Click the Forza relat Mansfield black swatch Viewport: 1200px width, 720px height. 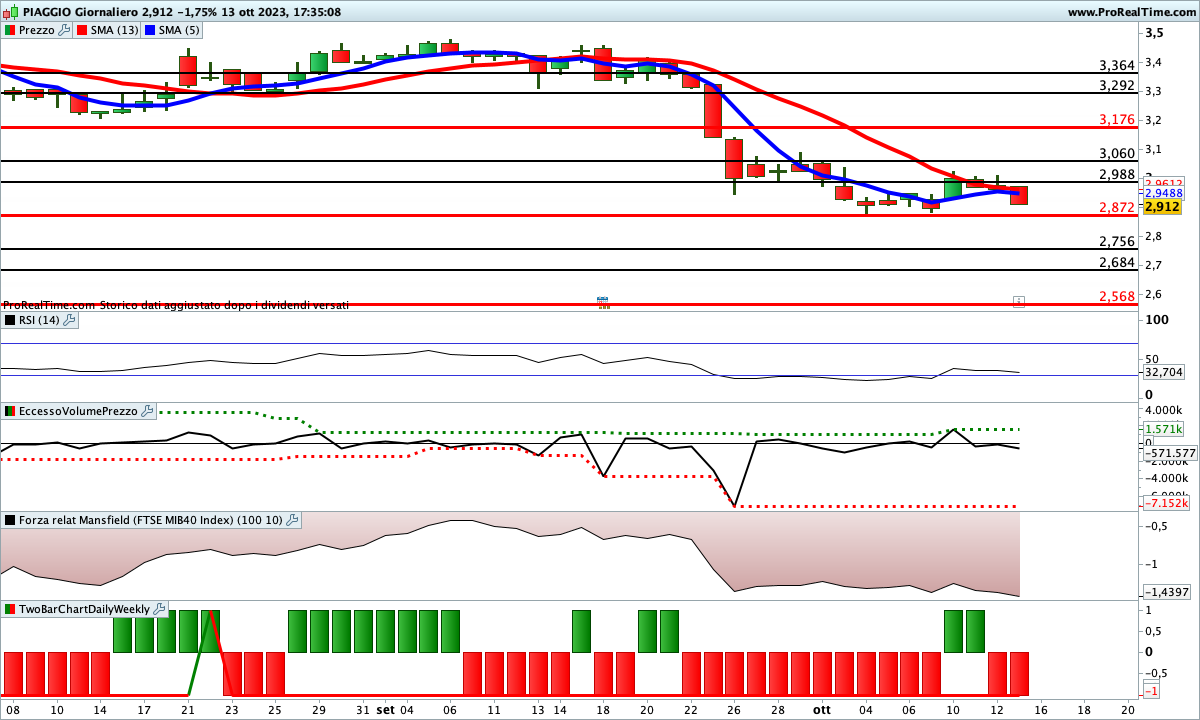10,520
